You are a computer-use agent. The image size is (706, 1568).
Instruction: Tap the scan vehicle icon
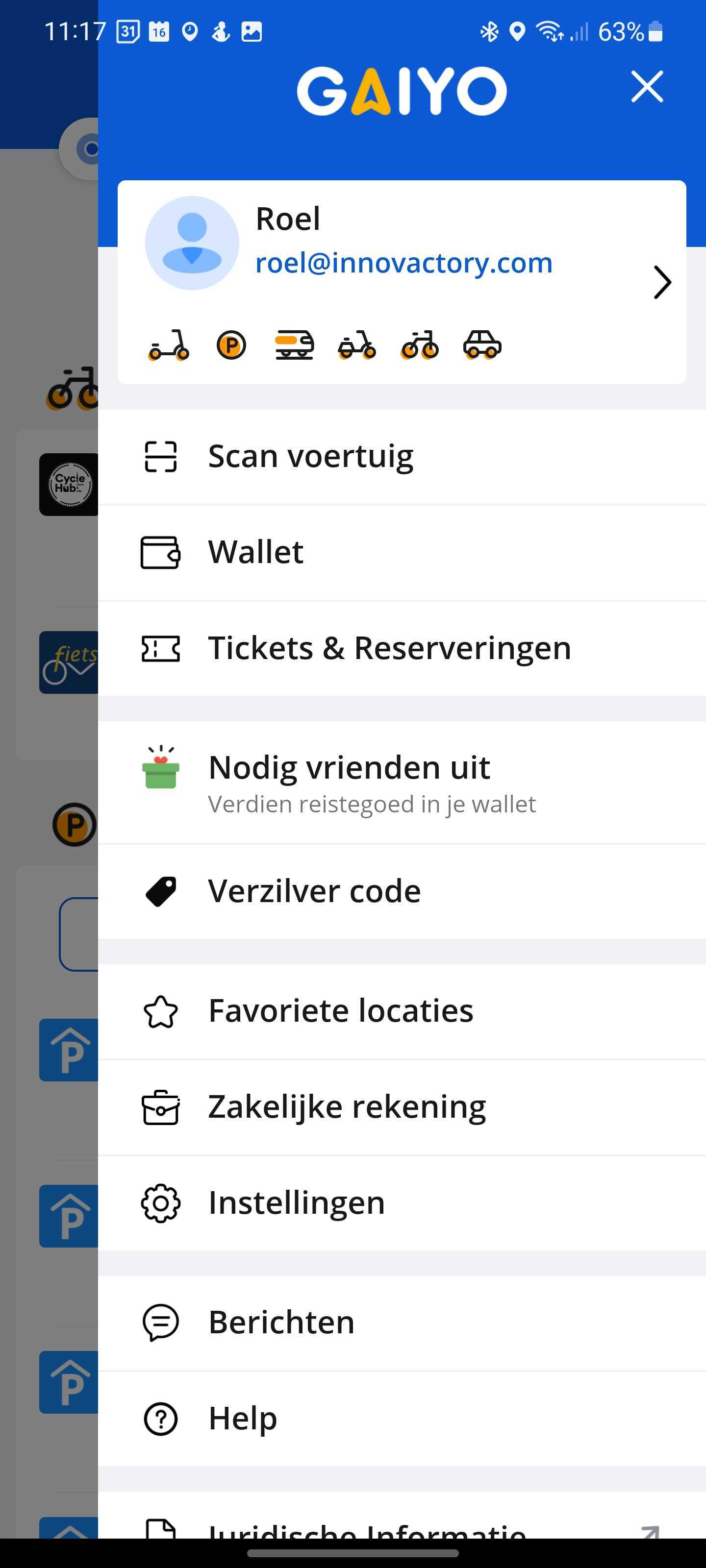pyautogui.click(x=160, y=457)
